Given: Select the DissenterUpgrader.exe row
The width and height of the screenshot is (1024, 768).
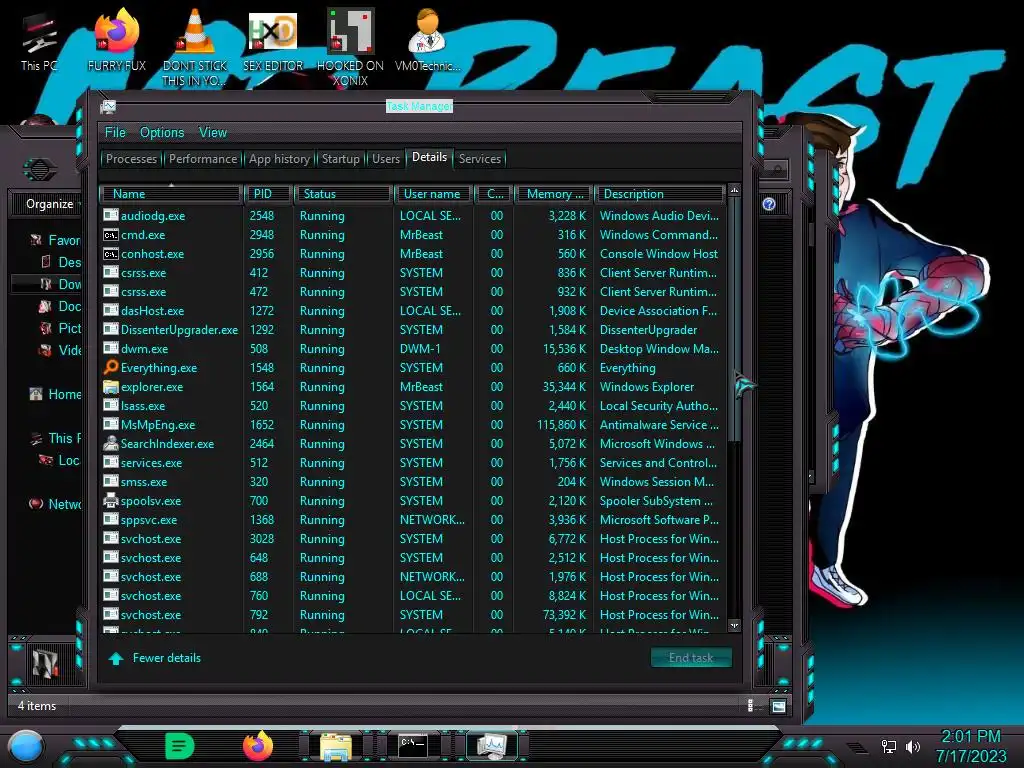Looking at the screenshot, I should pyautogui.click(x=413, y=330).
